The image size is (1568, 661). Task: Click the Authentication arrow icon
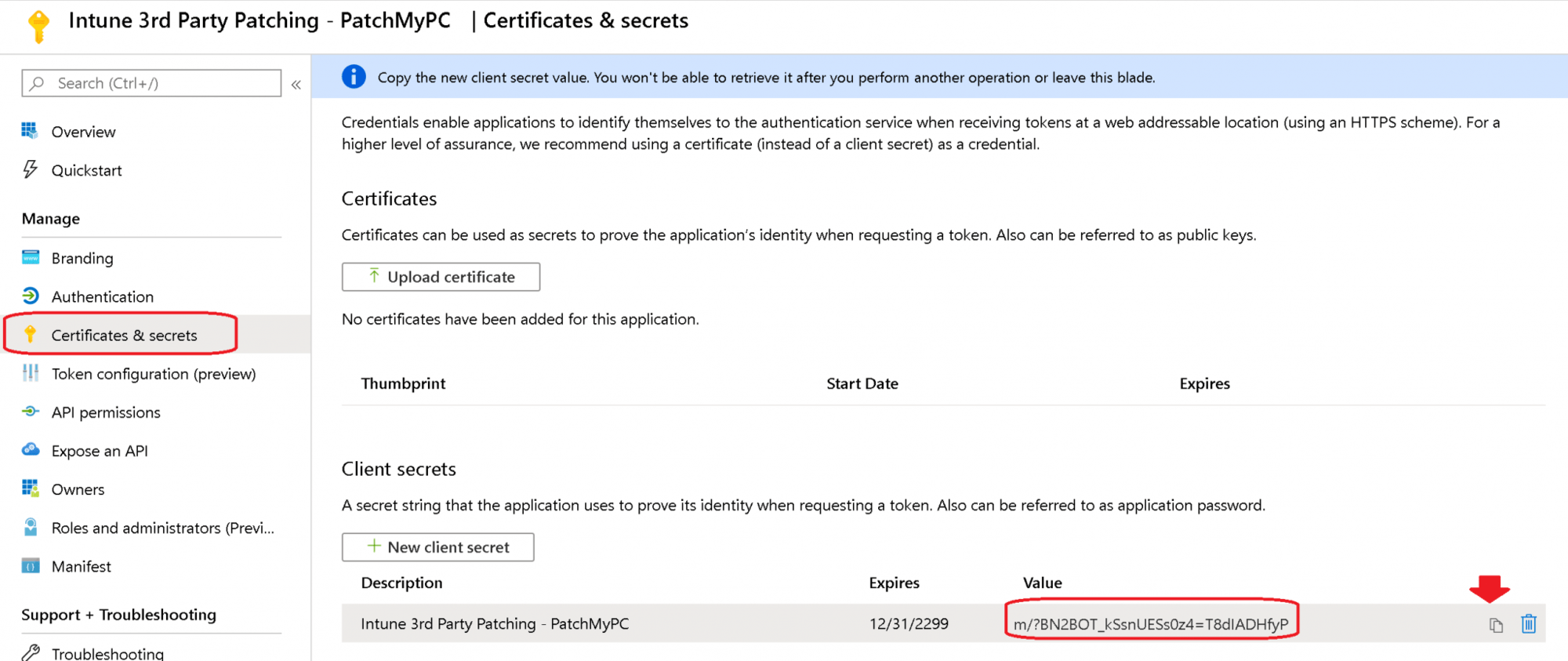(31, 295)
